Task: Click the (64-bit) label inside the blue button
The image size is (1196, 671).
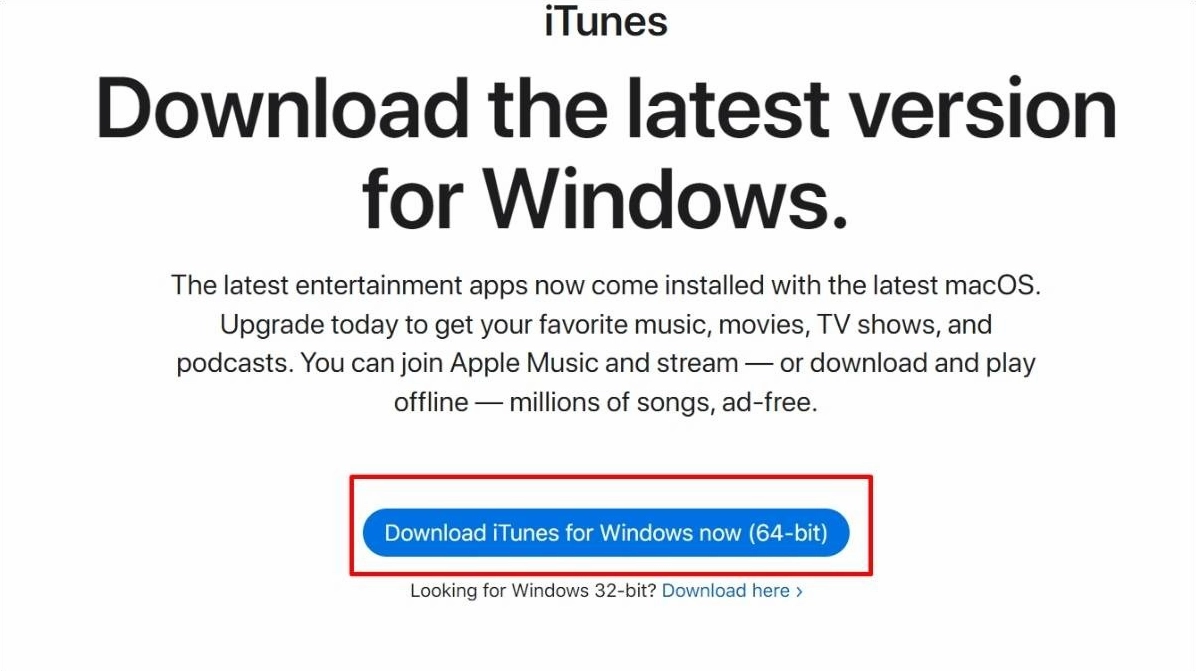Action: tap(788, 532)
